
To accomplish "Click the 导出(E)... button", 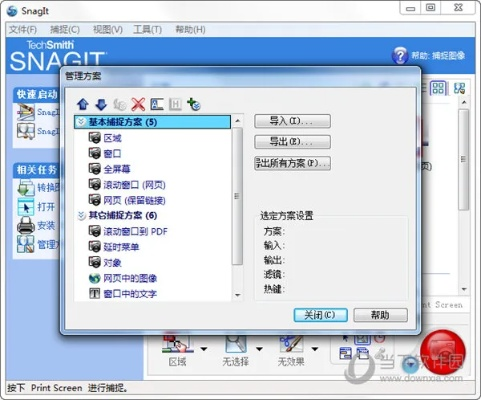I will pos(292,142).
